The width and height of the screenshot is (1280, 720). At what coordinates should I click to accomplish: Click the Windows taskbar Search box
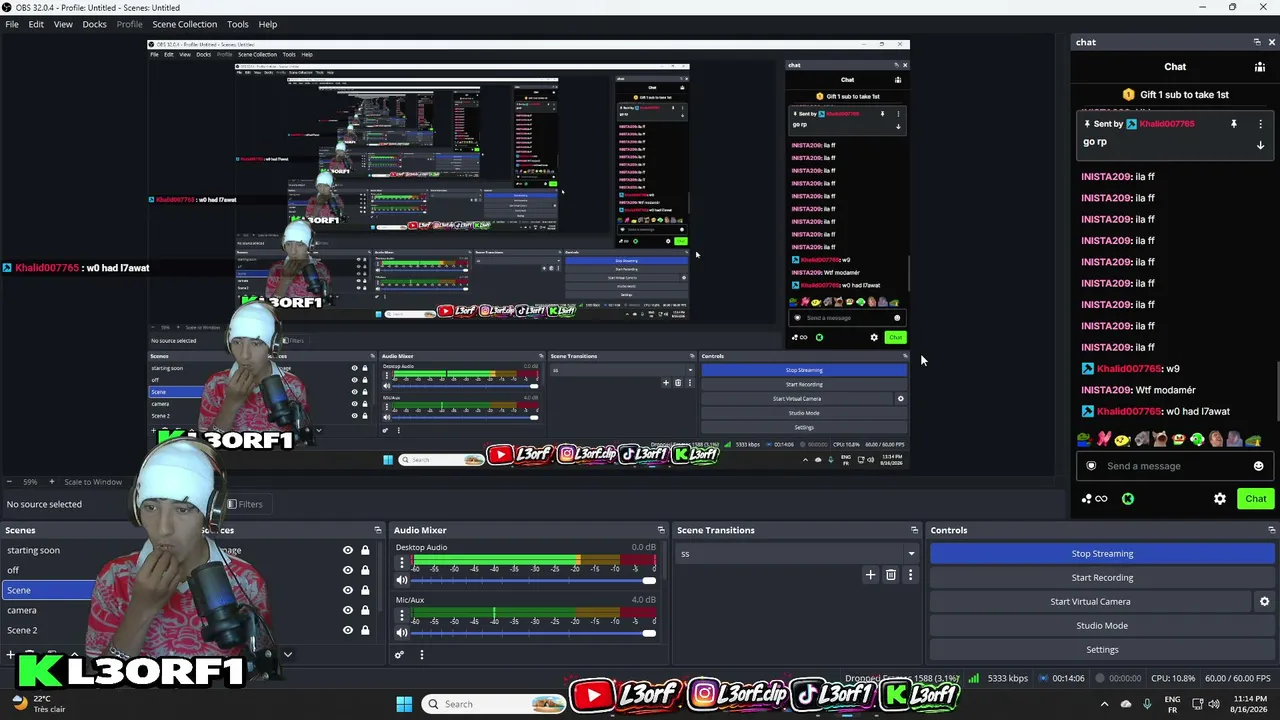(x=494, y=704)
